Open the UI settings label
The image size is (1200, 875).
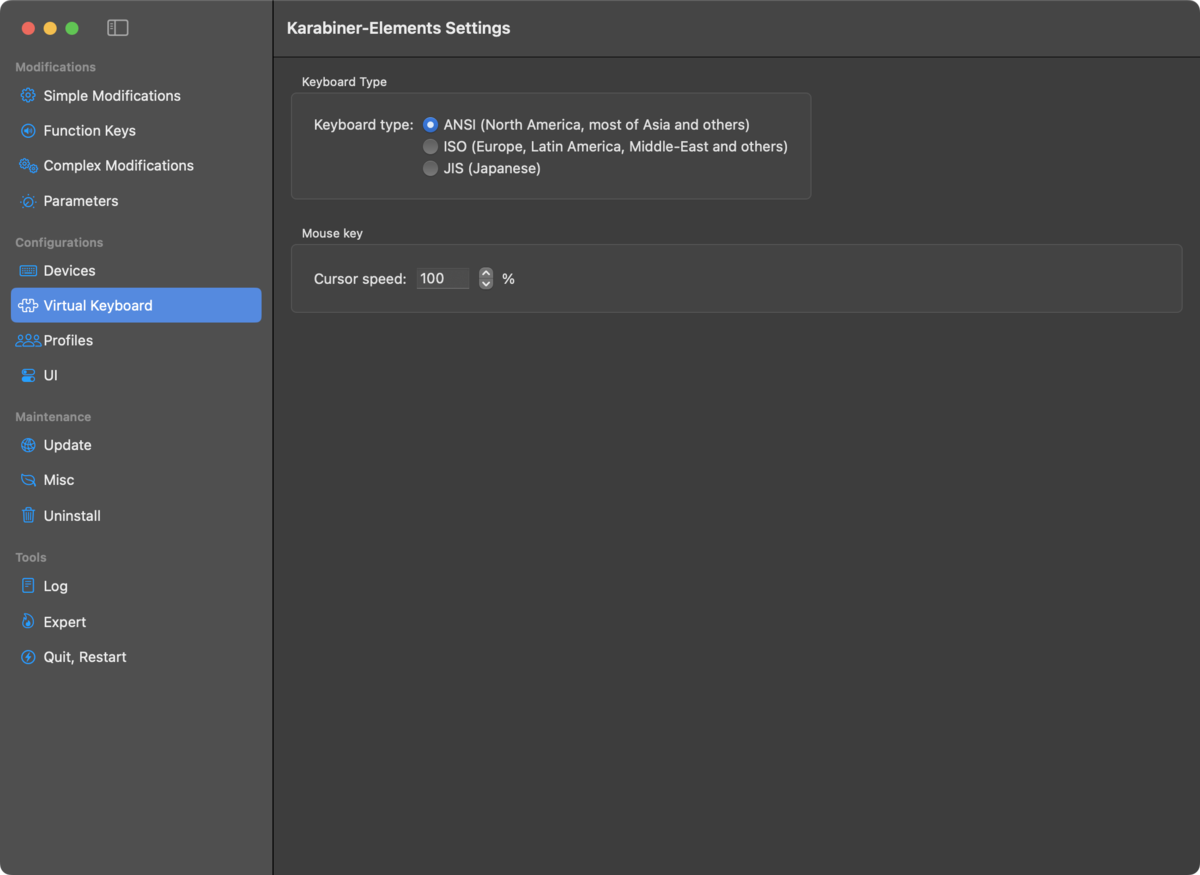pos(51,376)
